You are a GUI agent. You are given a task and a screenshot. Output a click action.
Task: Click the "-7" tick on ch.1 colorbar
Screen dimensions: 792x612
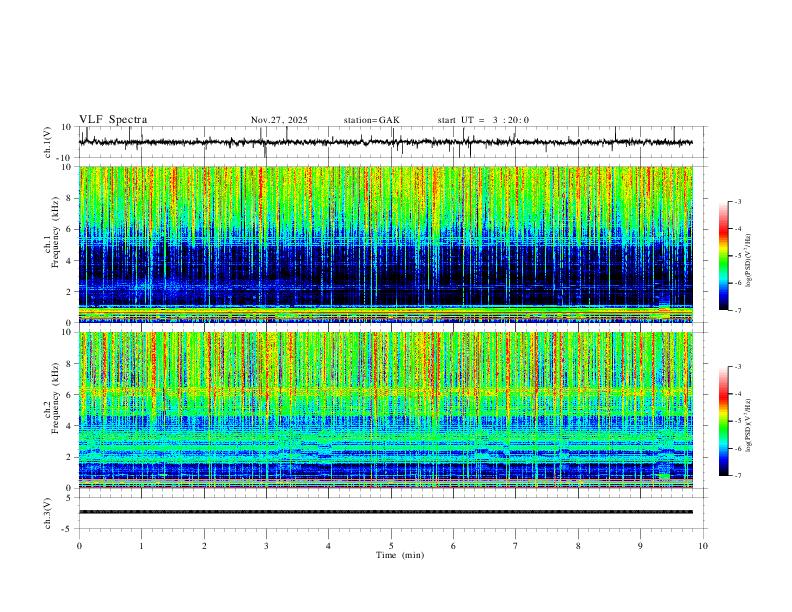[x=737, y=310]
